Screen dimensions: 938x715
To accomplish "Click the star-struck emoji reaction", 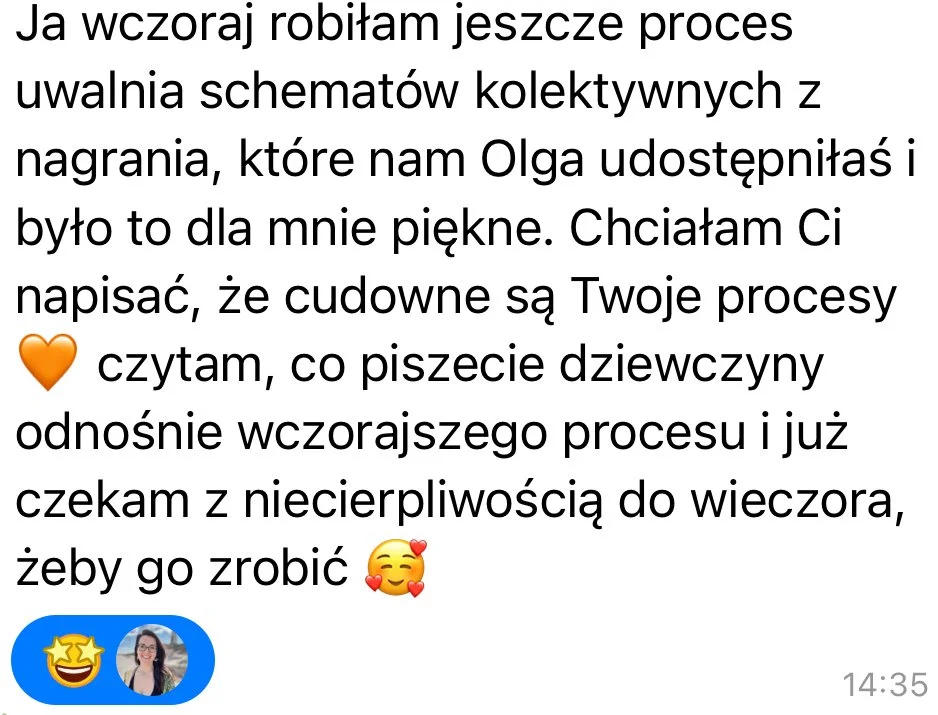I will point(75,660).
